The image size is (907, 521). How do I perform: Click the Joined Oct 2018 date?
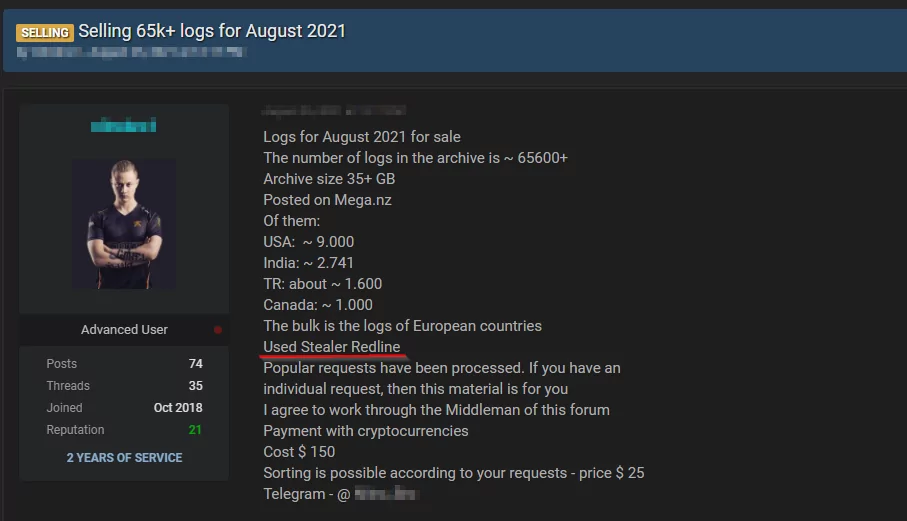click(x=178, y=408)
